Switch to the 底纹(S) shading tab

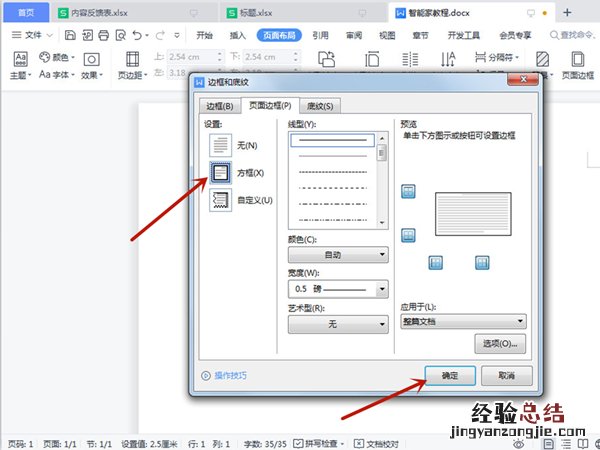pyautogui.click(x=322, y=106)
